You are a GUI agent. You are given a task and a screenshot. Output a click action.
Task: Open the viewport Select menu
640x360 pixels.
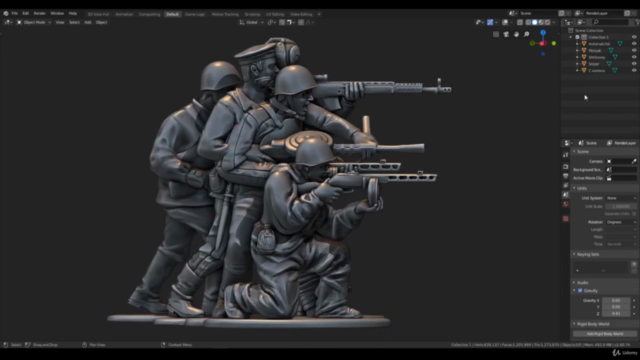[x=74, y=22]
